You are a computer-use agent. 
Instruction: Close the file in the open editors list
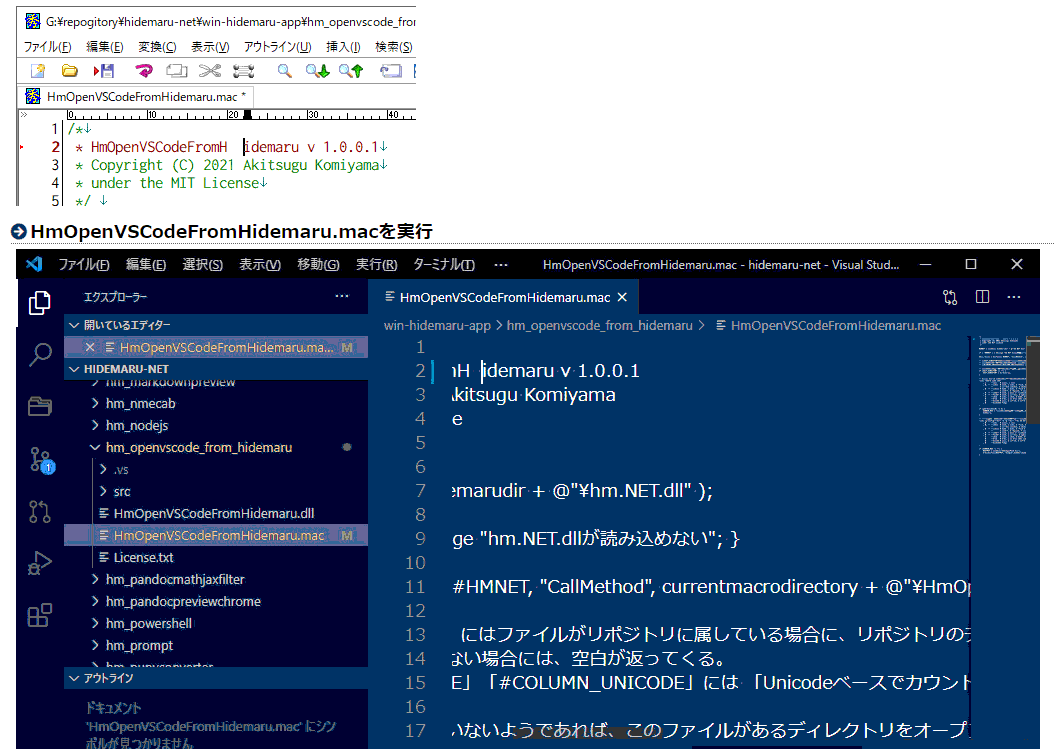[x=90, y=347]
